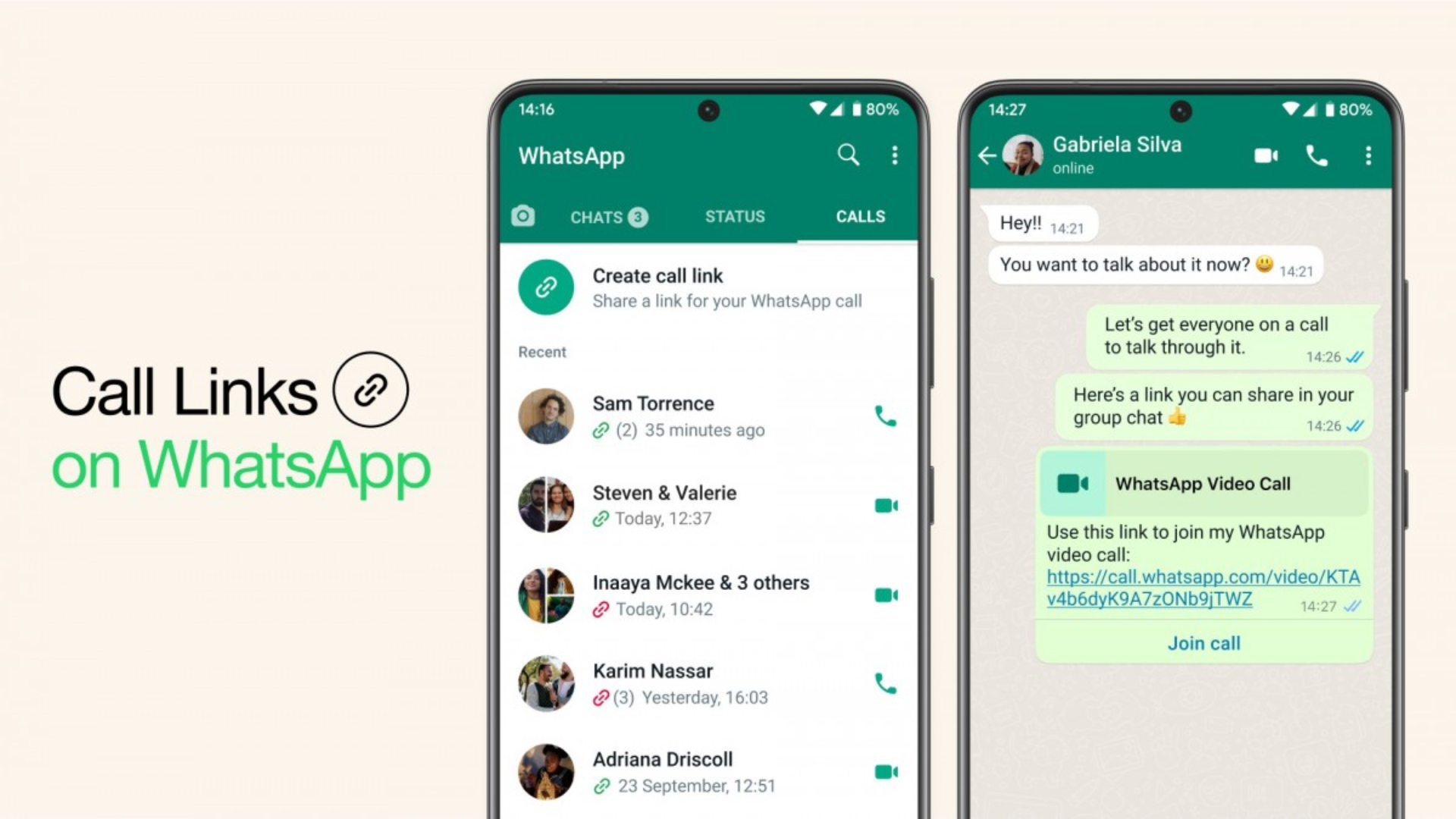The width and height of the screenshot is (1456, 819).
Task: Tap the video call icon for Adriana Driscoll
Action: (x=884, y=773)
